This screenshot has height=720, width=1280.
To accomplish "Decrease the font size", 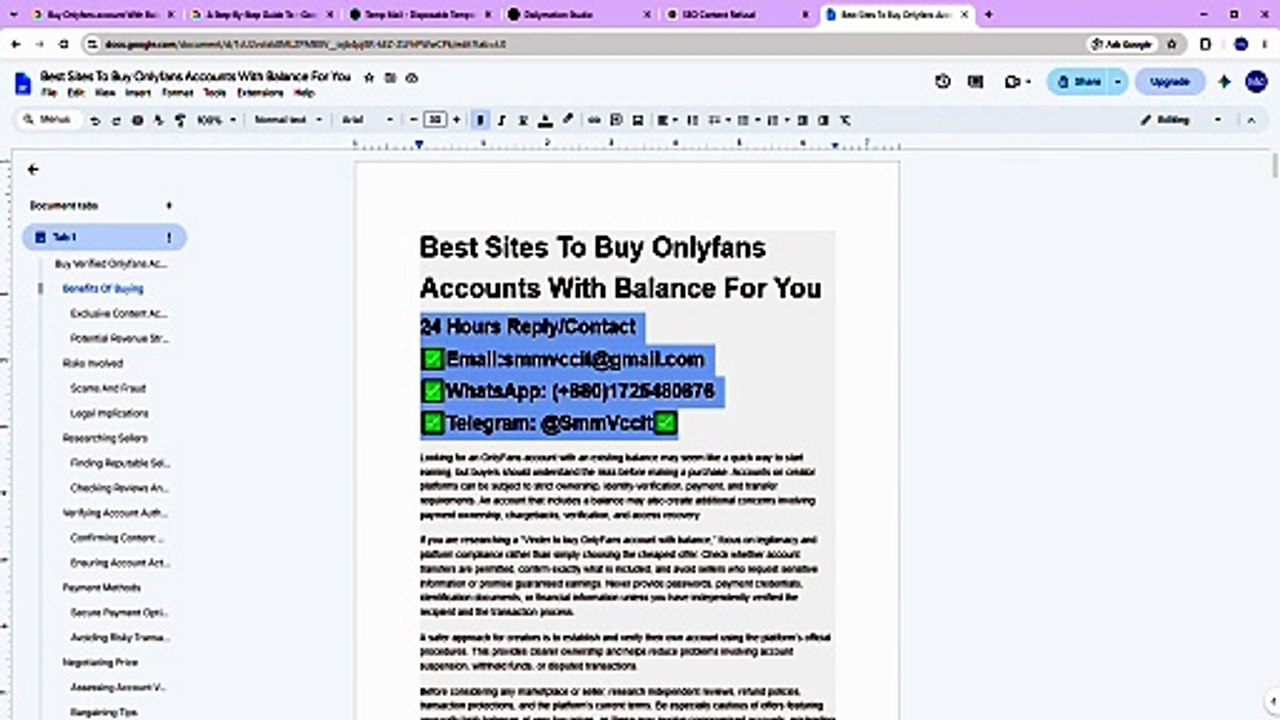I will tap(414, 120).
